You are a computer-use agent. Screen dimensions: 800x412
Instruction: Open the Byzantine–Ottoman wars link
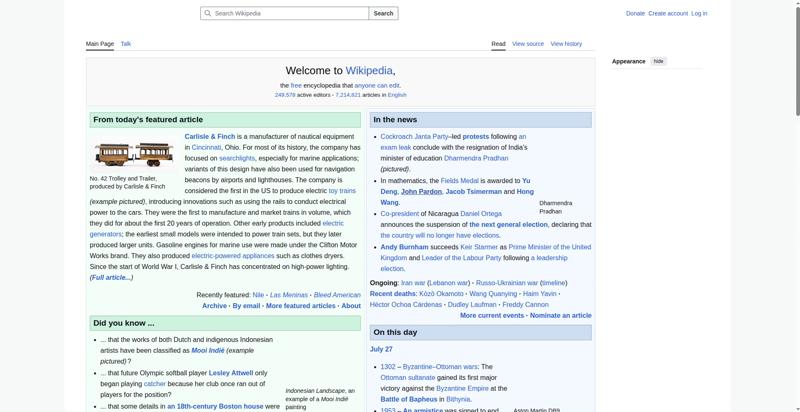point(440,367)
